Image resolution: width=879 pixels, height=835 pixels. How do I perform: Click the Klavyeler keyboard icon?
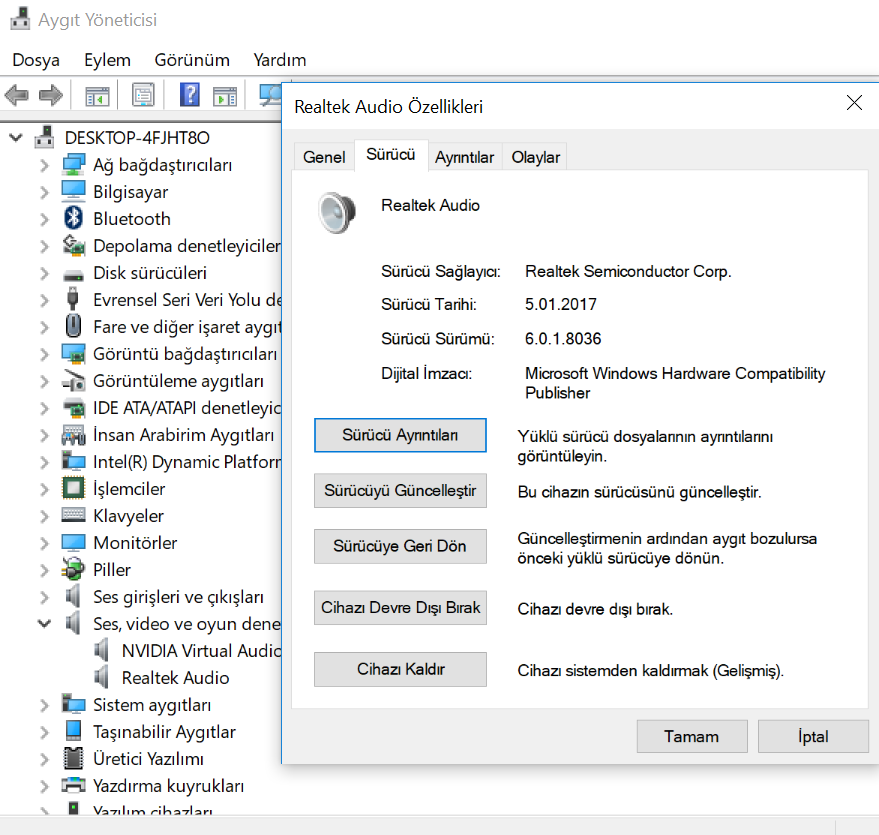[73, 514]
